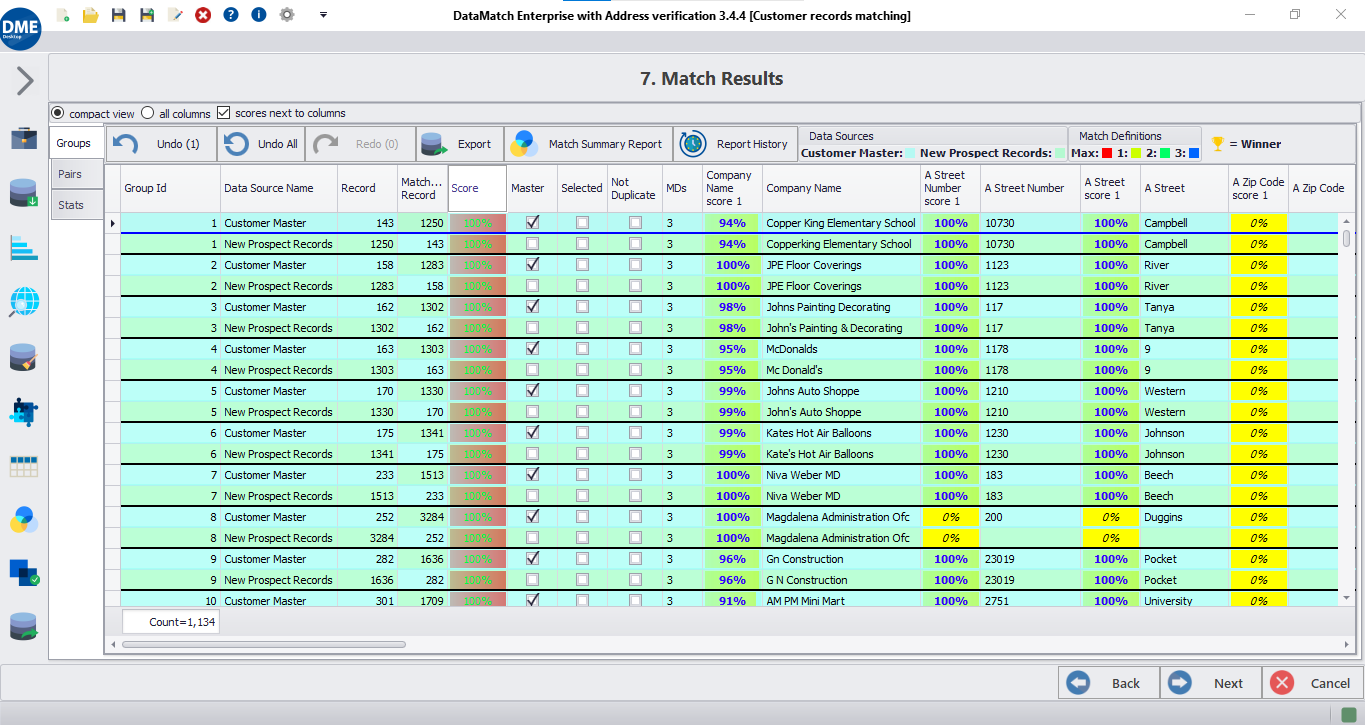1365x725 pixels.
Task: Click Undo All button
Action: click(261, 144)
